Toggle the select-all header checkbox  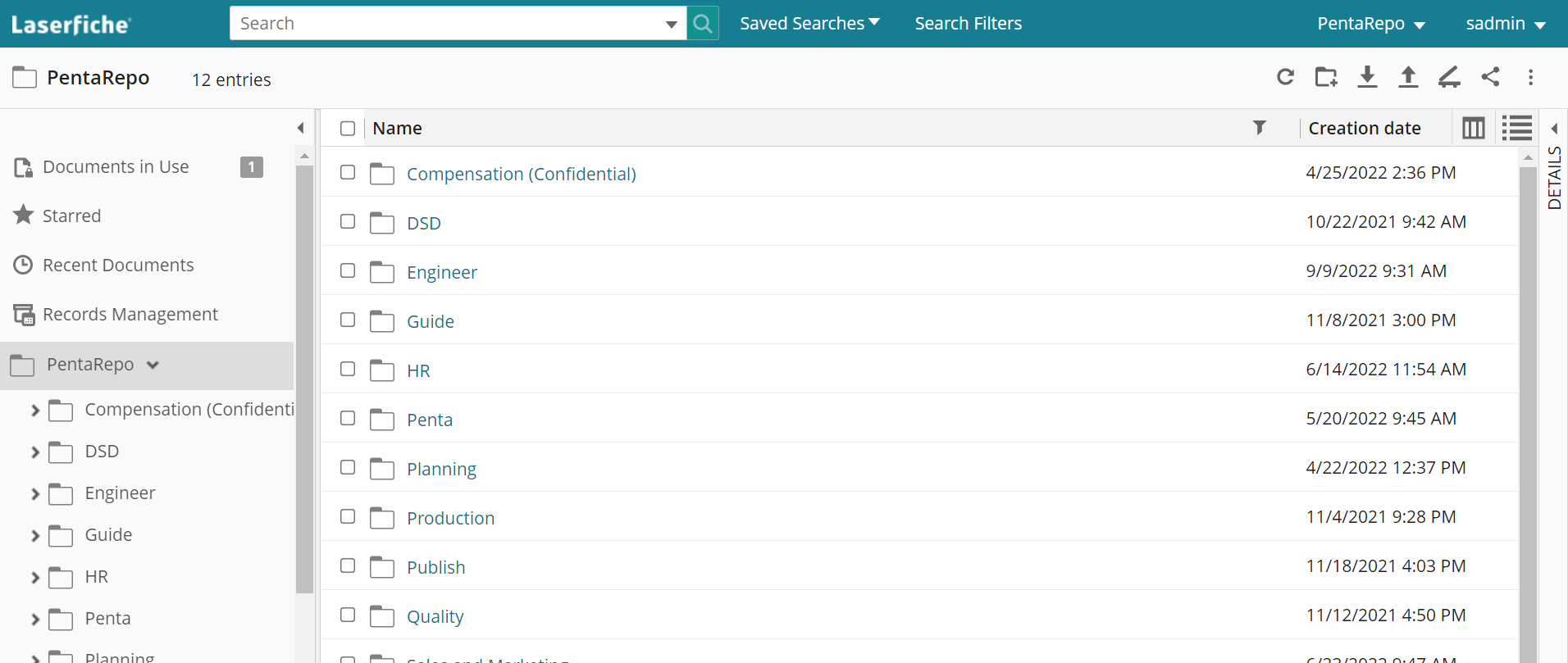pyautogui.click(x=348, y=129)
